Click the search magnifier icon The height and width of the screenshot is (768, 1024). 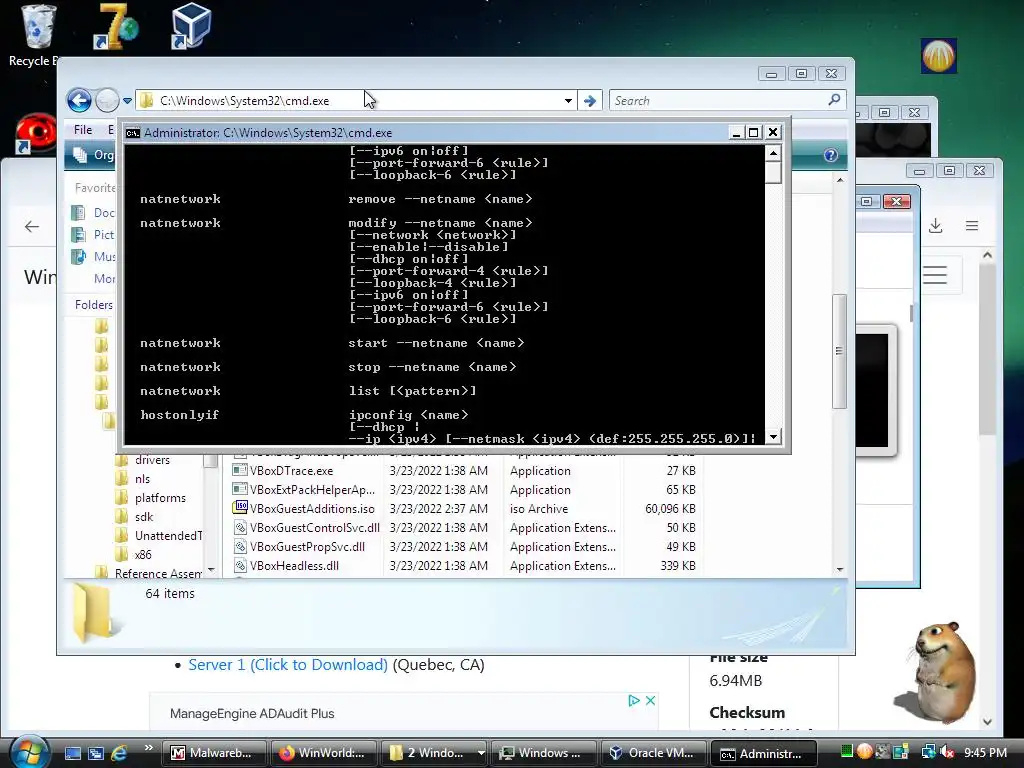pyautogui.click(x=834, y=100)
